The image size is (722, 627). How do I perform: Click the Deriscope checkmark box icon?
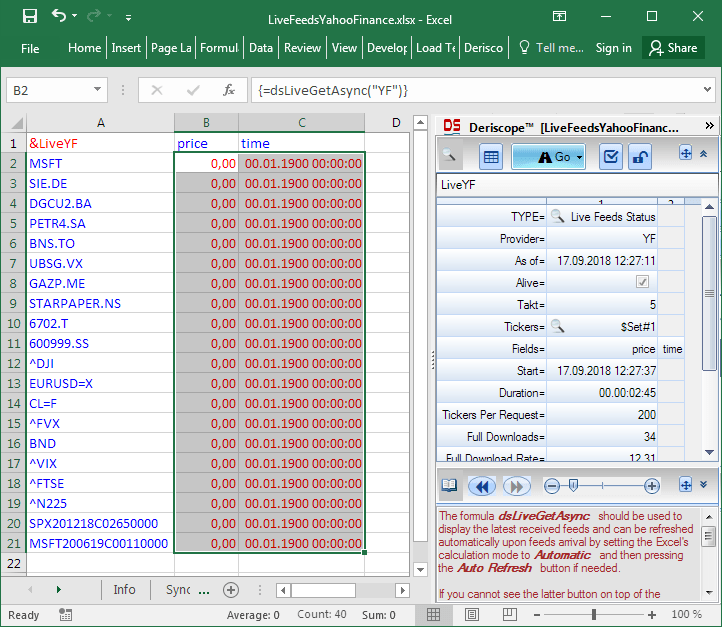click(x=611, y=157)
